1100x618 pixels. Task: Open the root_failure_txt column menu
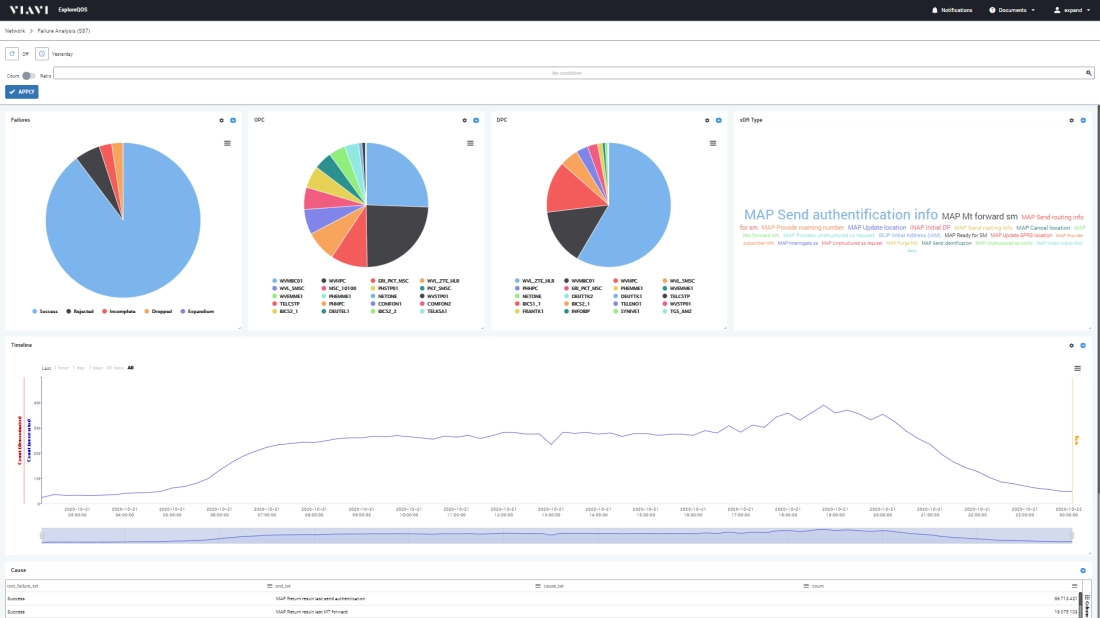(x=270, y=585)
